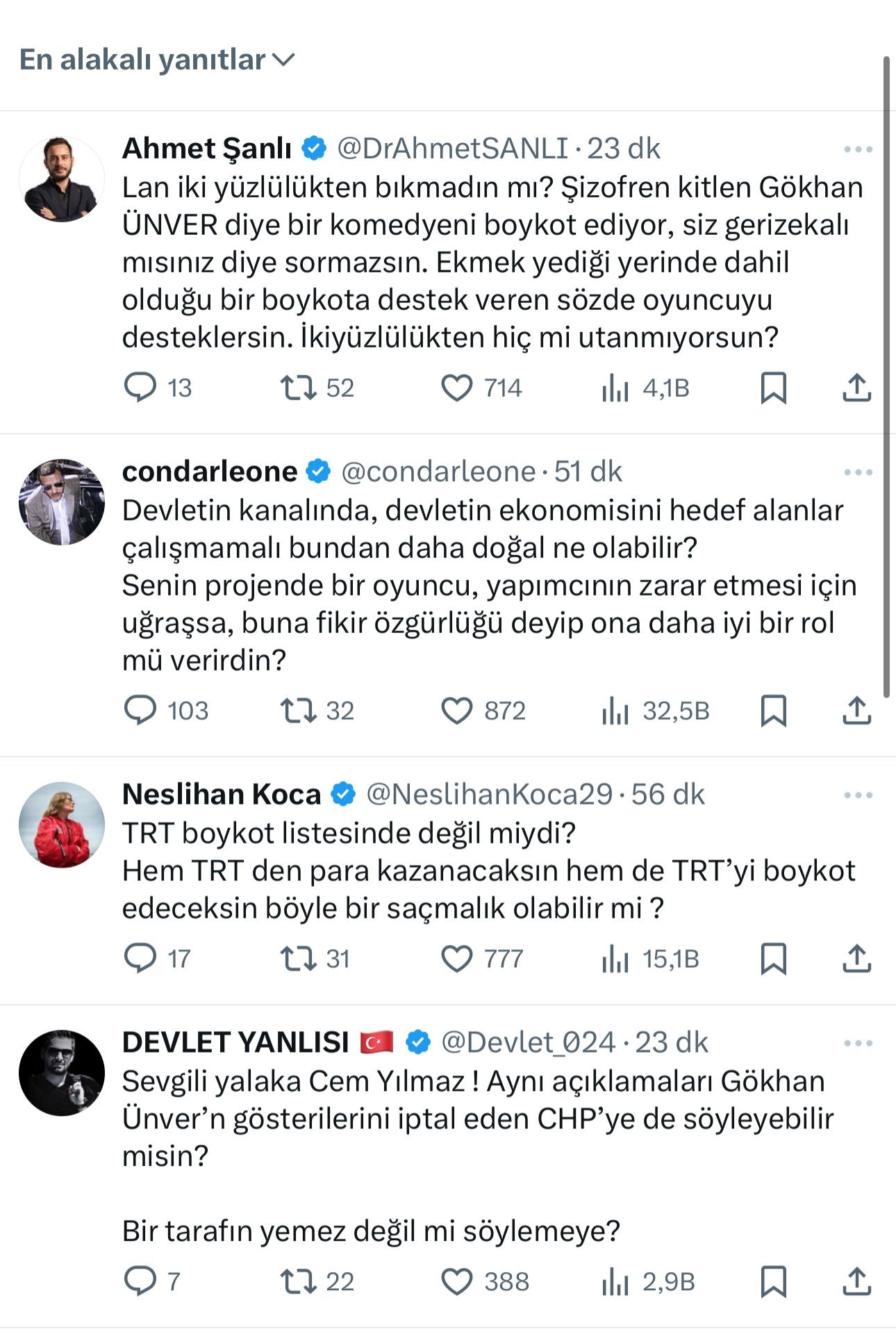The height and width of the screenshot is (1334, 896).
Task: Reply to Ahmet Şanlı's tweet
Action: pyautogui.click(x=140, y=387)
